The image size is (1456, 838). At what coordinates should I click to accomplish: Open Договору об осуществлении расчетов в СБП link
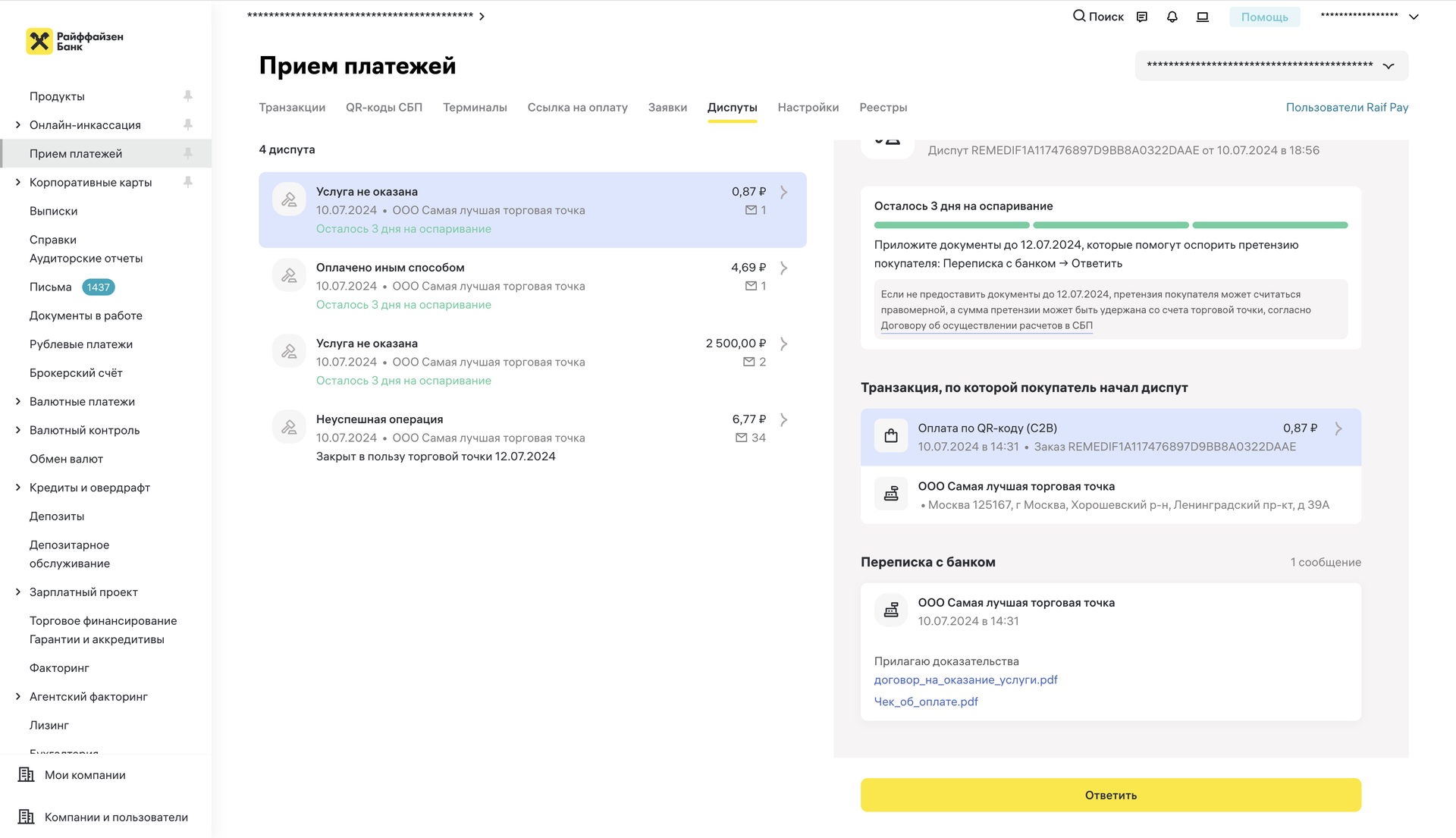987,325
